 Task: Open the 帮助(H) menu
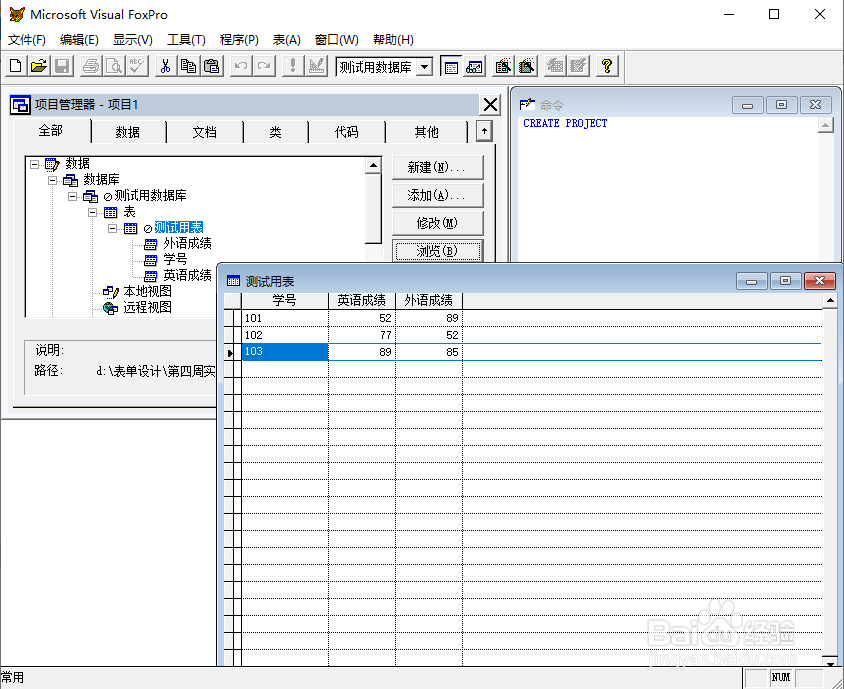click(393, 40)
